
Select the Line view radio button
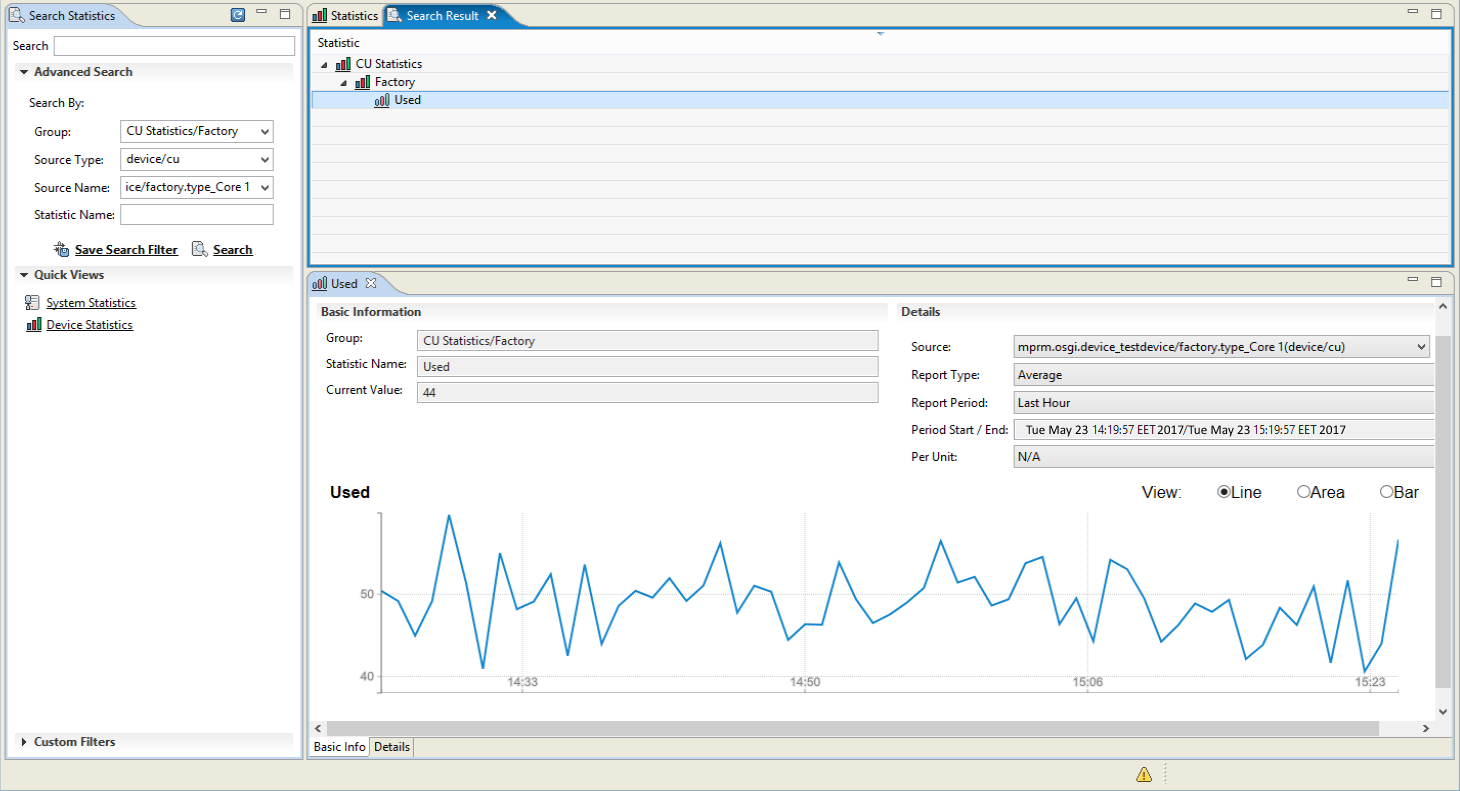pyautogui.click(x=1223, y=492)
